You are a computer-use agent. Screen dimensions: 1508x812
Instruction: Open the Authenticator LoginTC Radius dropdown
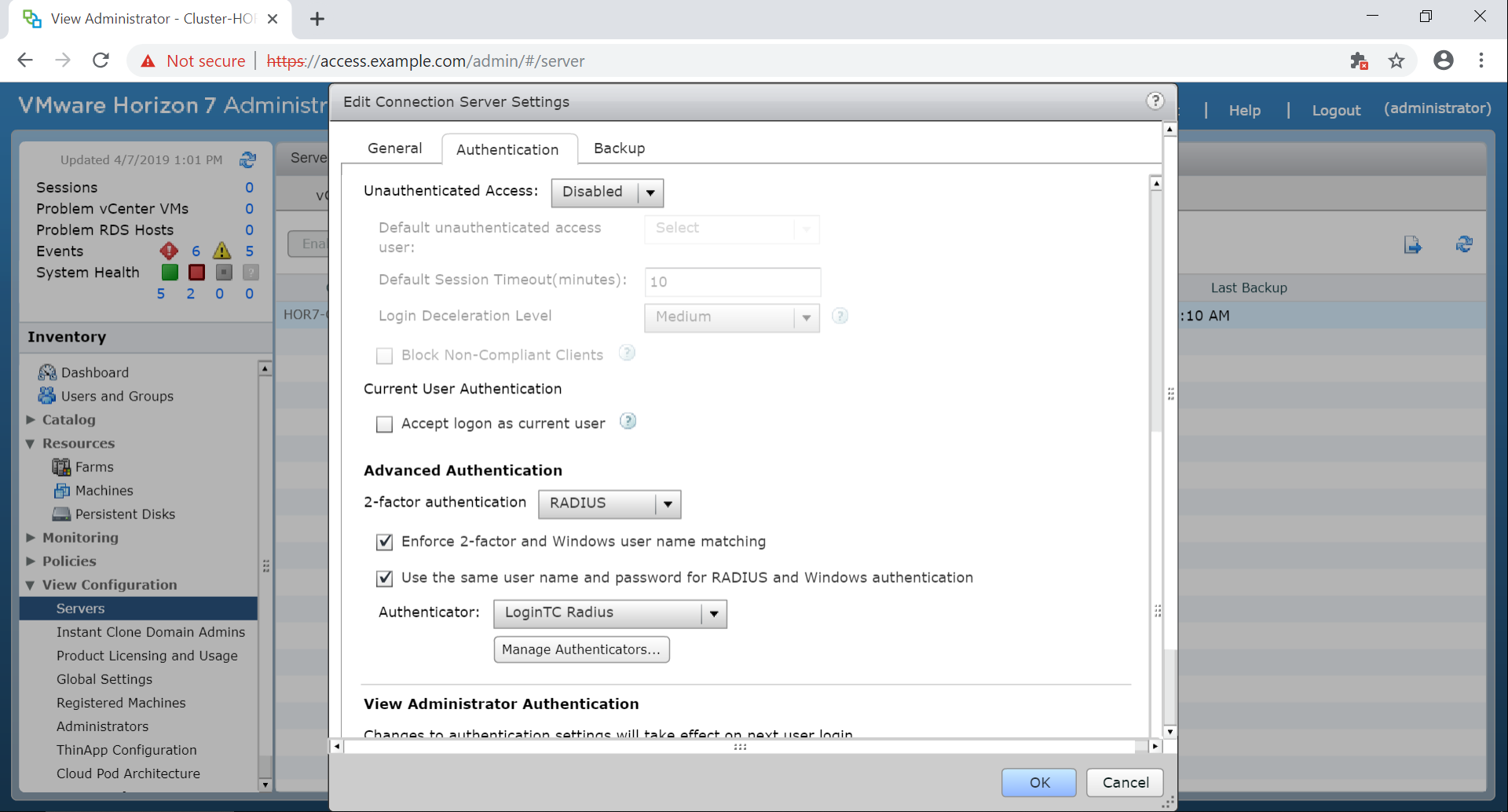610,613
